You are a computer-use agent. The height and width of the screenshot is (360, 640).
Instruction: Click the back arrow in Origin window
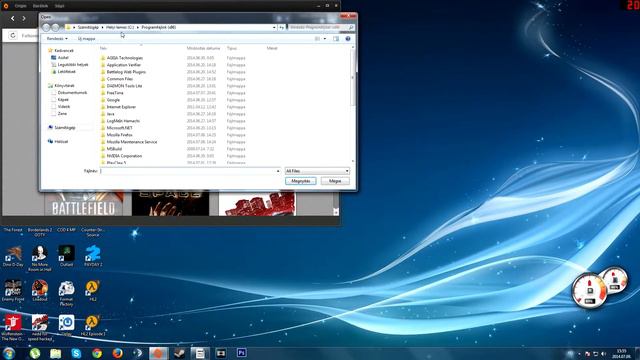coord(13,18)
